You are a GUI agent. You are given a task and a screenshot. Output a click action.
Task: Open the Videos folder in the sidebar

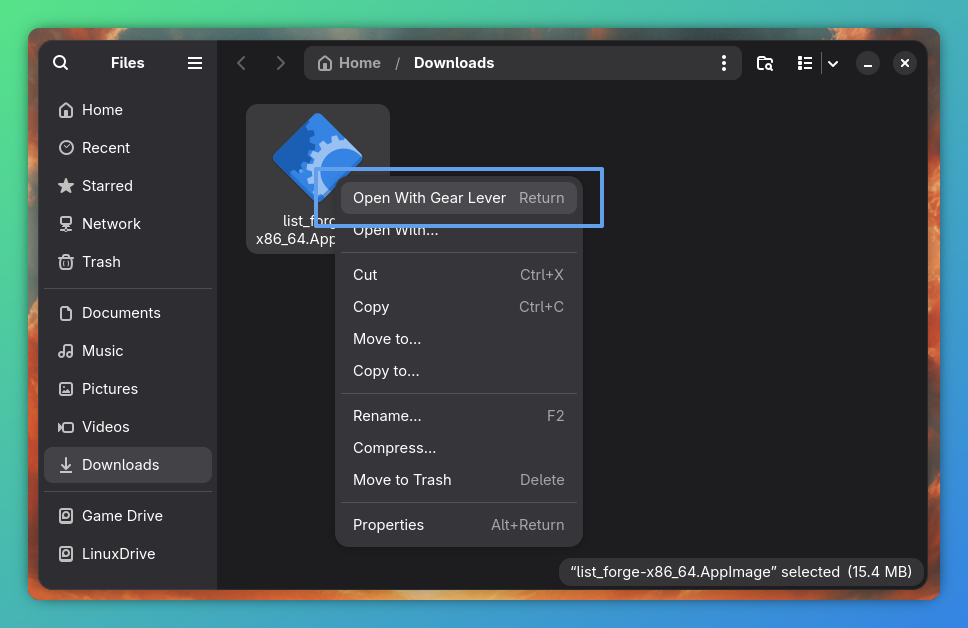pos(128,427)
